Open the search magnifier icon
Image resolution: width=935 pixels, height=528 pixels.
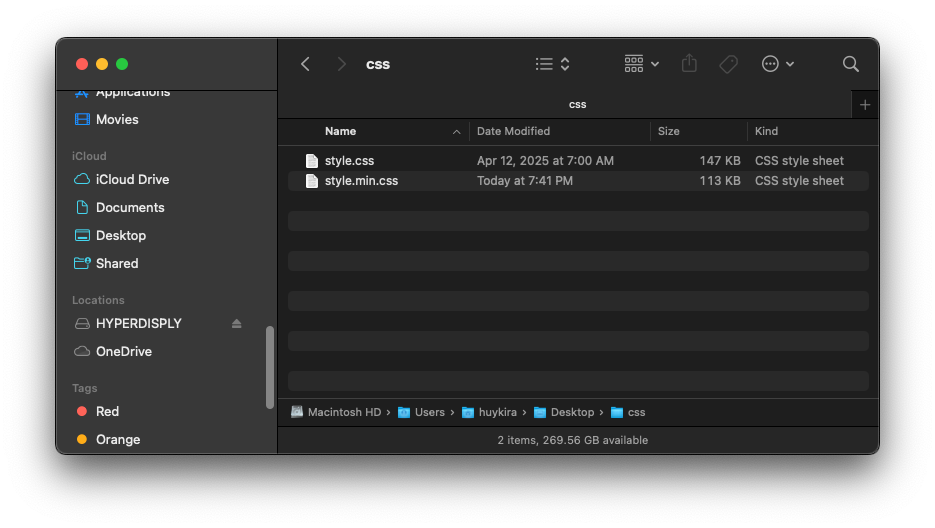click(851, 64)
